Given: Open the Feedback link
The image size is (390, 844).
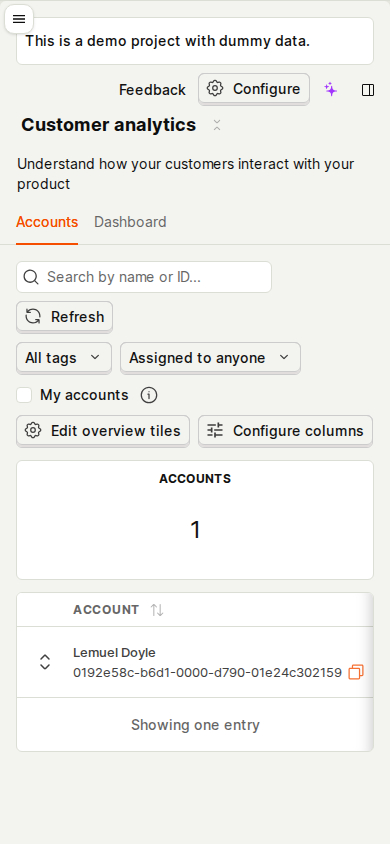Looking at the screenshot, I should tap(152, 90).
